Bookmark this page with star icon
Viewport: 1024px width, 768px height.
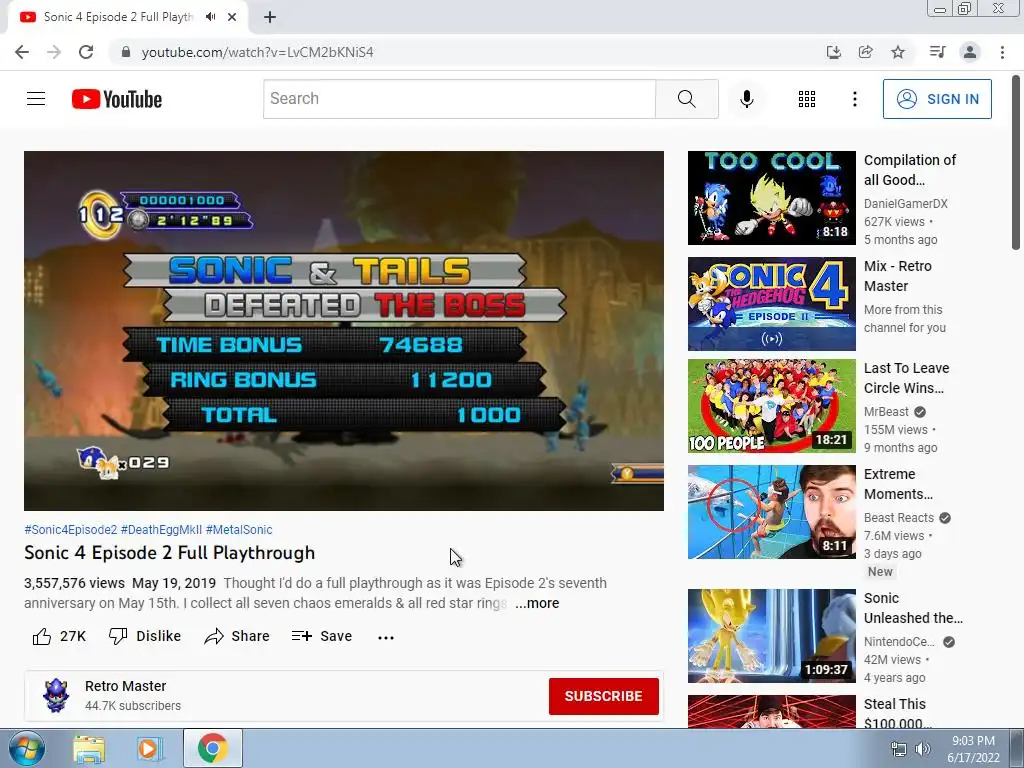[x=898, y=52]
